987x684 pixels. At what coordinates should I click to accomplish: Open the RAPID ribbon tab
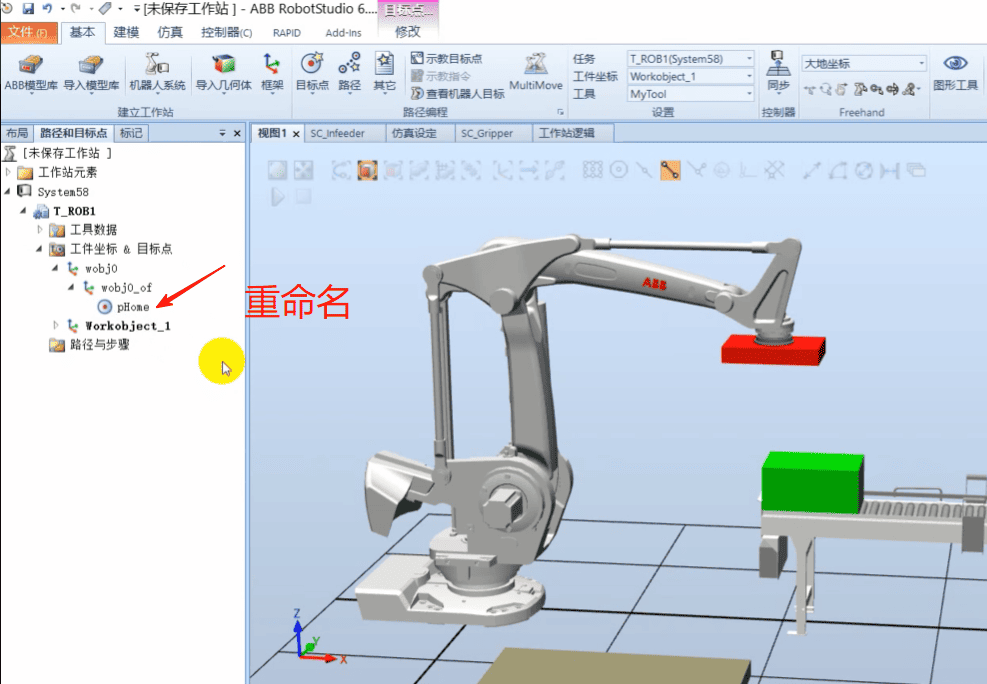click(x=287, y=33)
